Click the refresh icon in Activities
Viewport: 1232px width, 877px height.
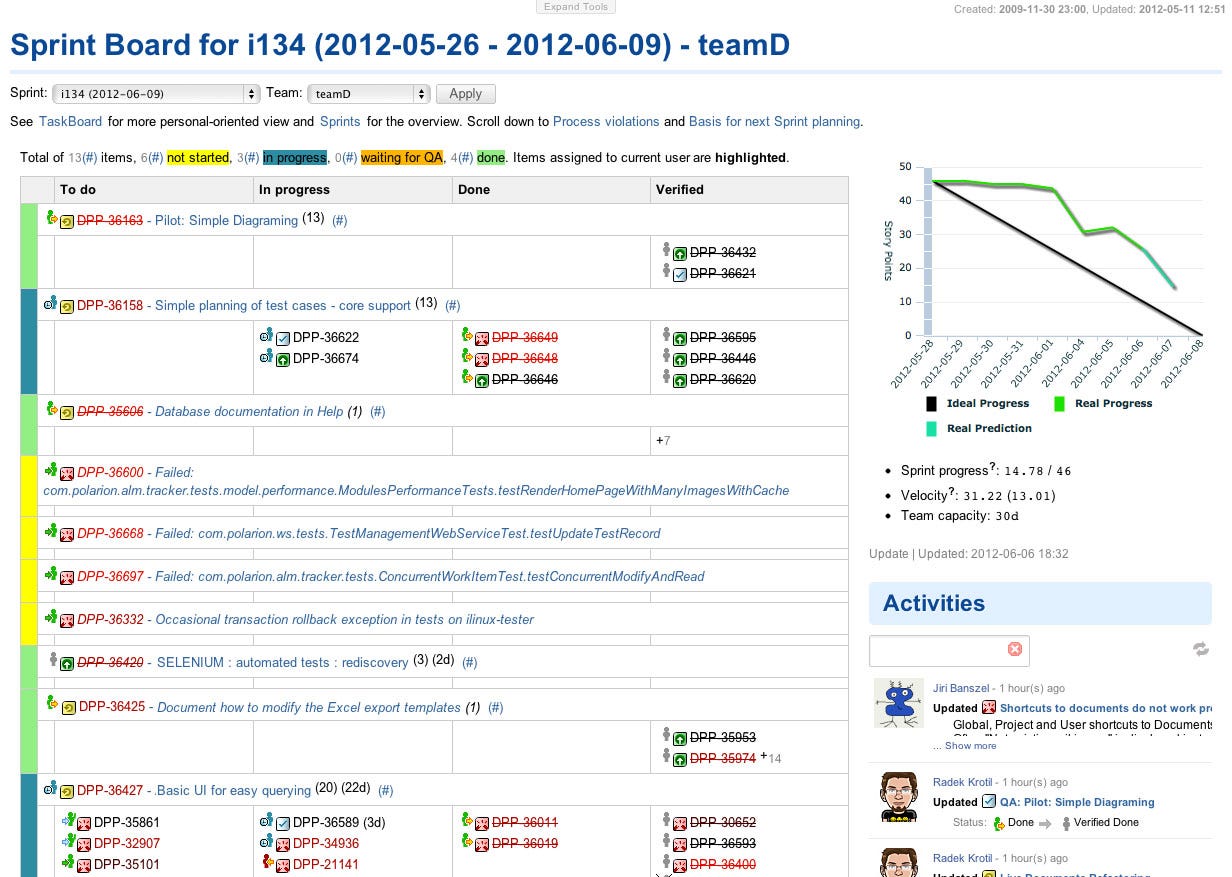pyautogui.click(x=1201, y=650)
